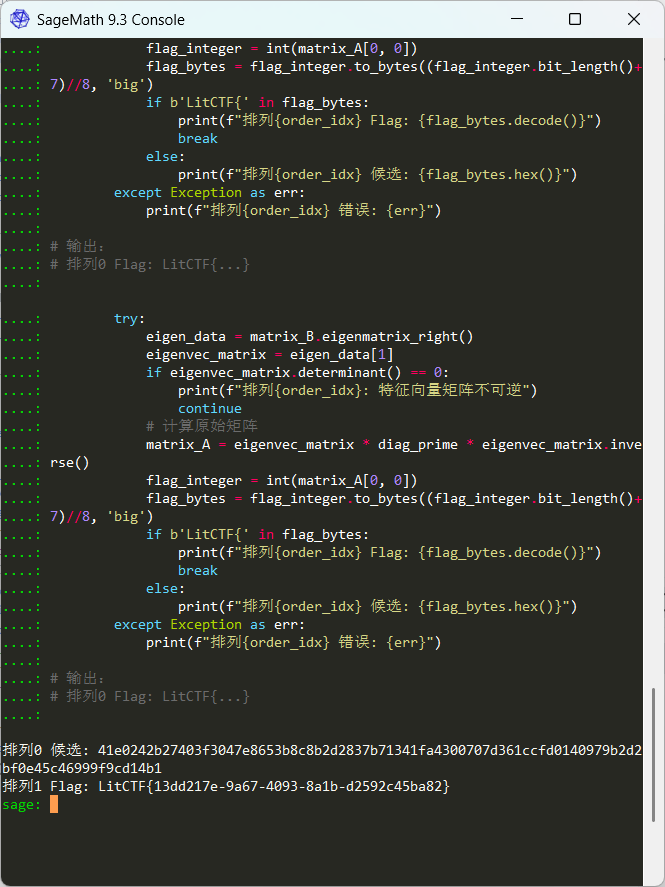Click the candidate hex line starting "排列0 候选: 41e0242b"
665x887 pixels.
pyautogui.click(x=322, y=751)
